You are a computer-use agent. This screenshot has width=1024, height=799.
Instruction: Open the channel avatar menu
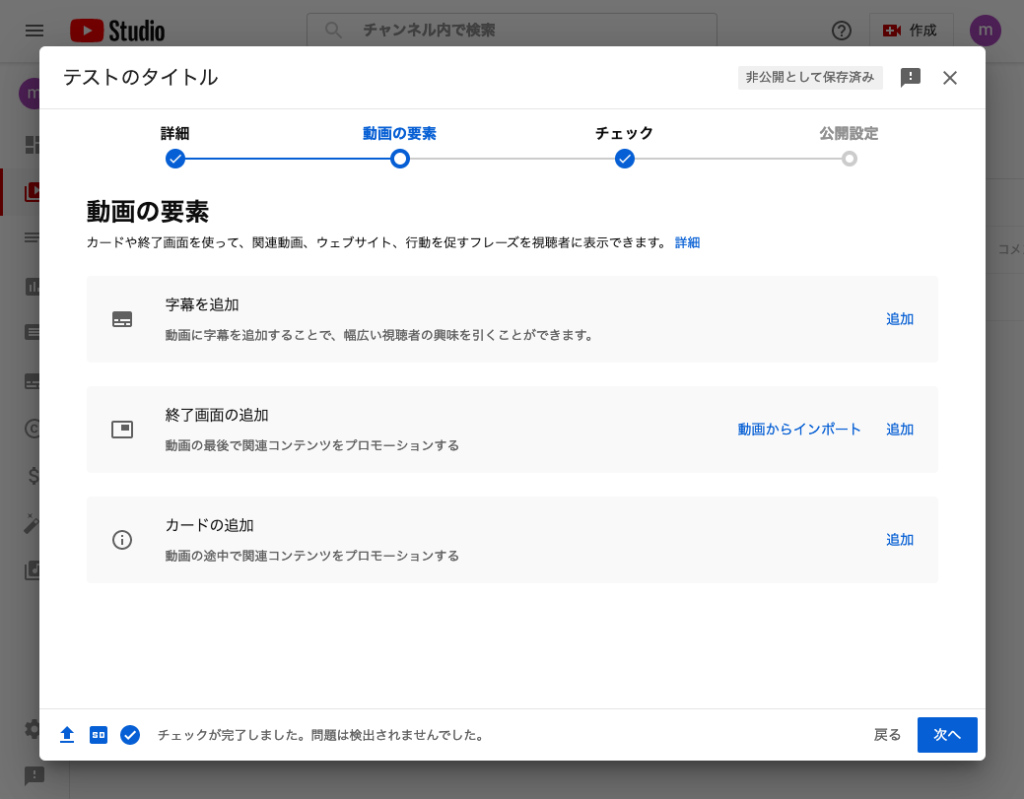click(985, 30)
